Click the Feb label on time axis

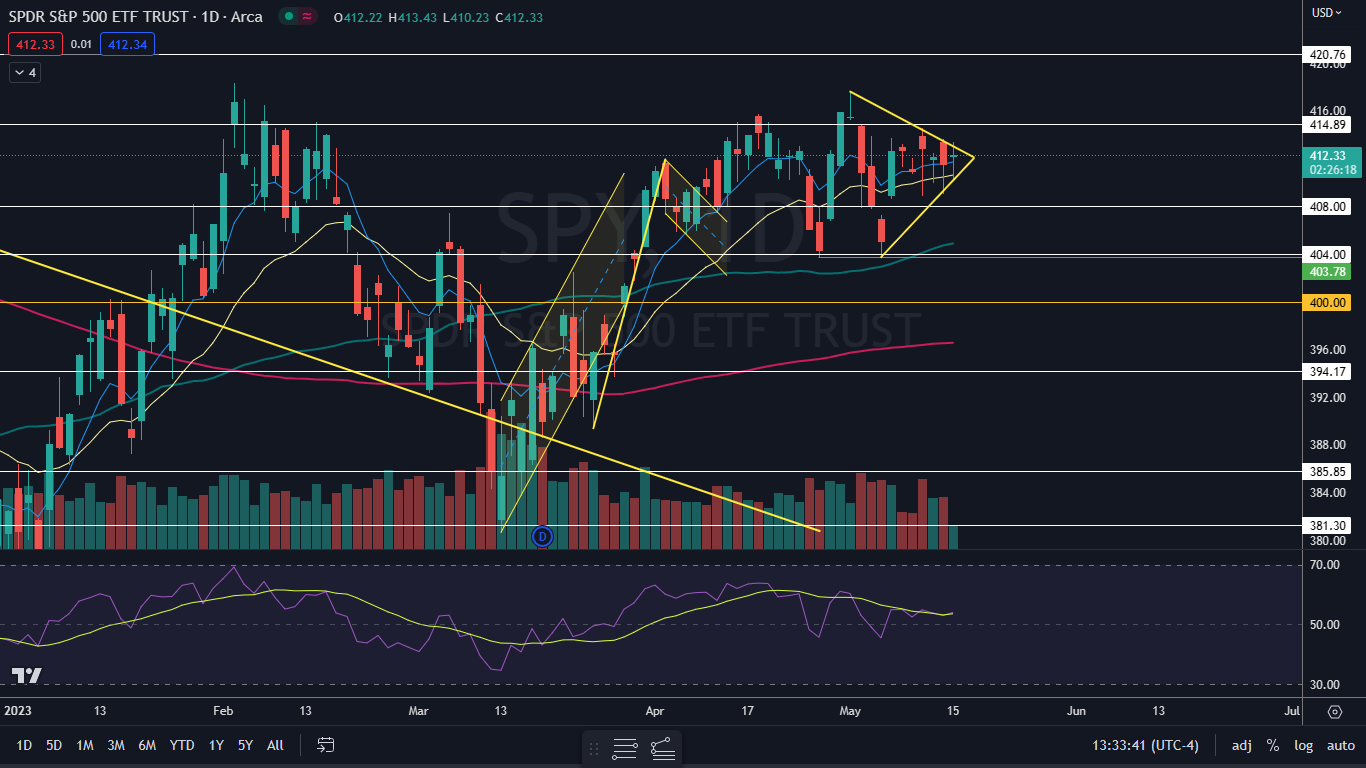click(x=223, y=711)
